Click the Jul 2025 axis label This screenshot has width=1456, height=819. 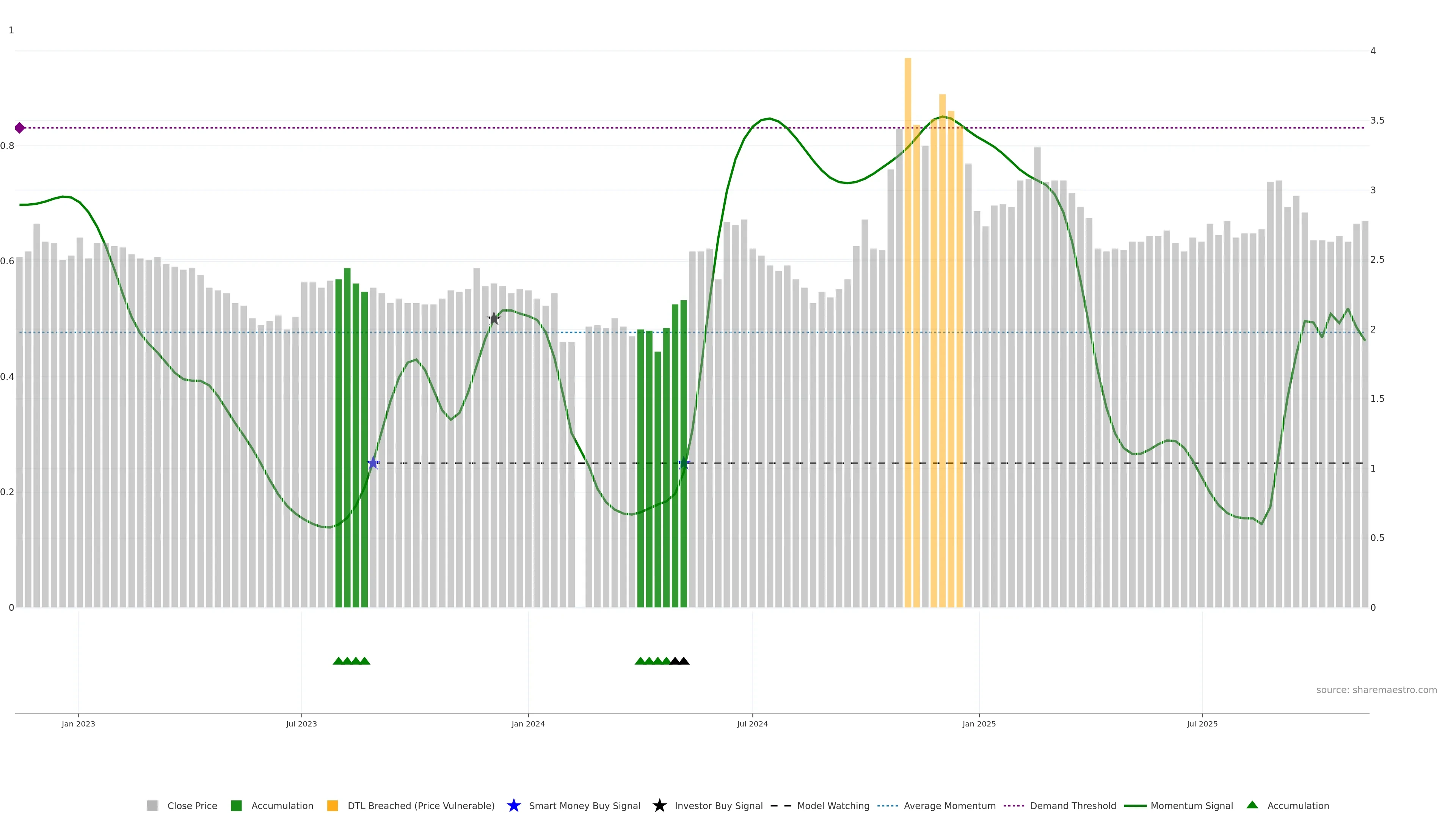tap(1202, 723)
